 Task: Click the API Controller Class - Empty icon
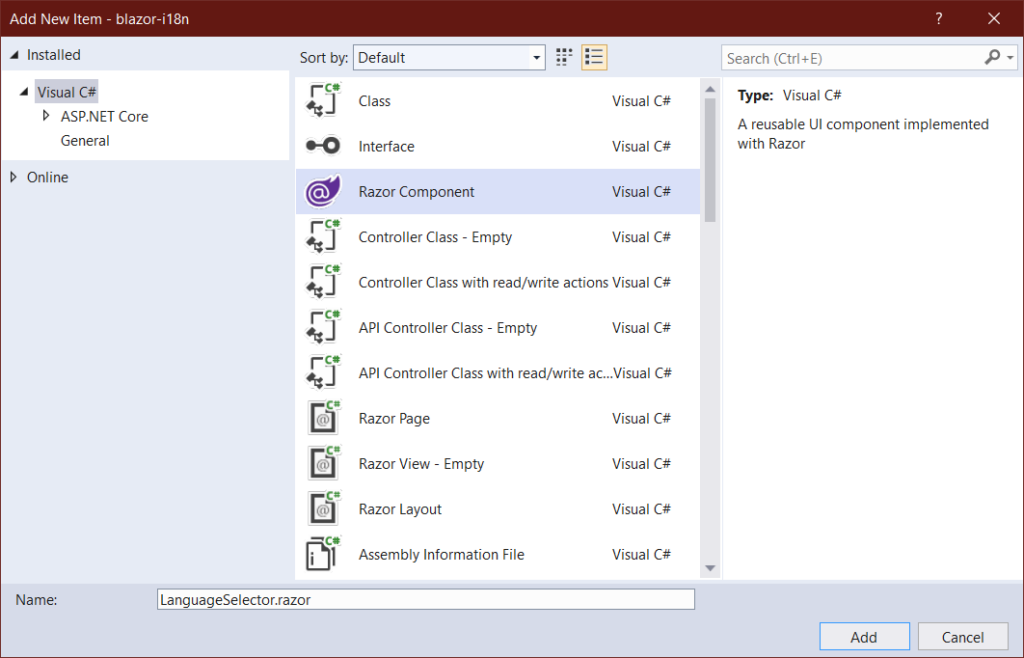coord(324,327)
